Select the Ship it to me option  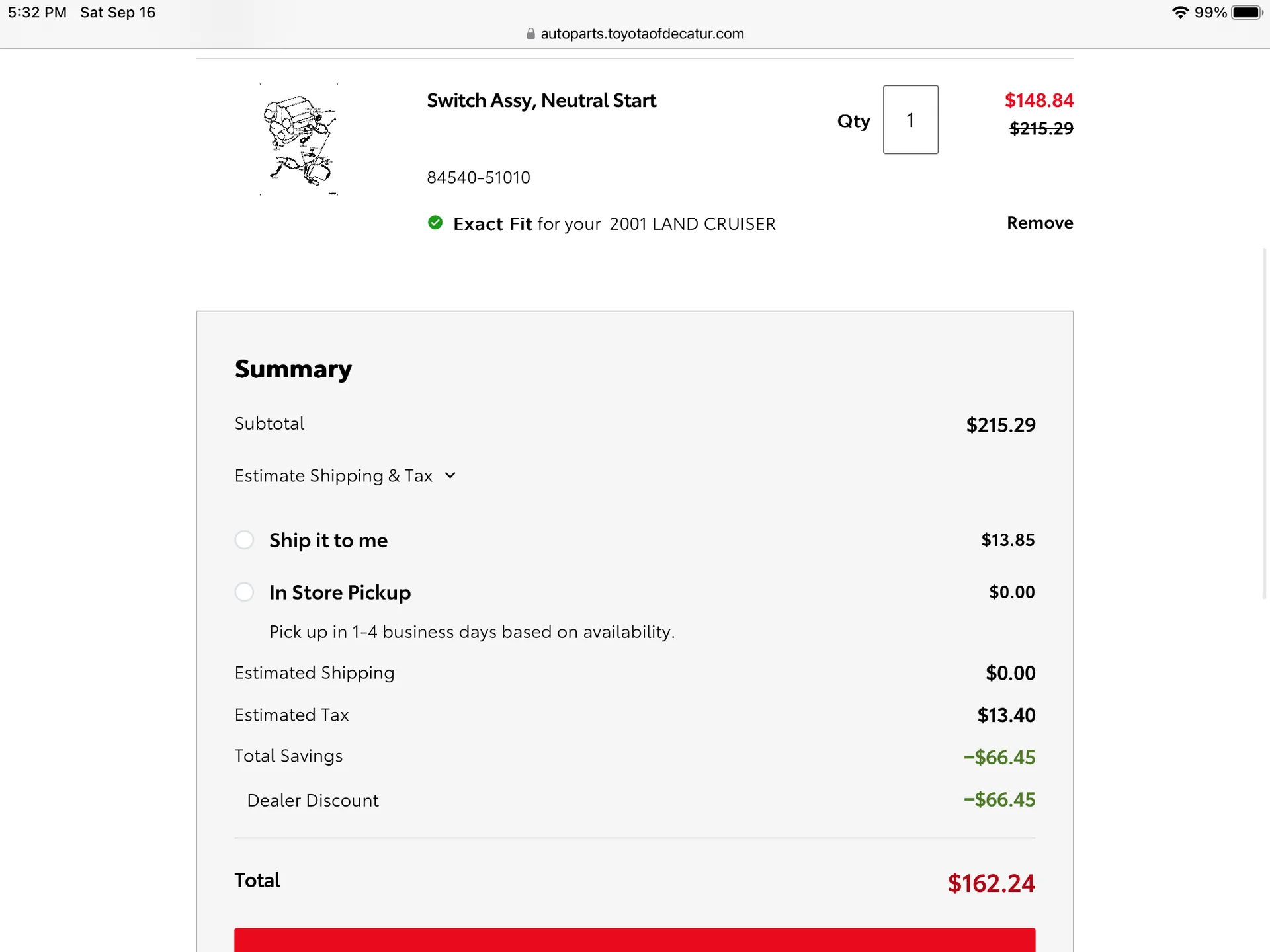(x=244, y=540)
